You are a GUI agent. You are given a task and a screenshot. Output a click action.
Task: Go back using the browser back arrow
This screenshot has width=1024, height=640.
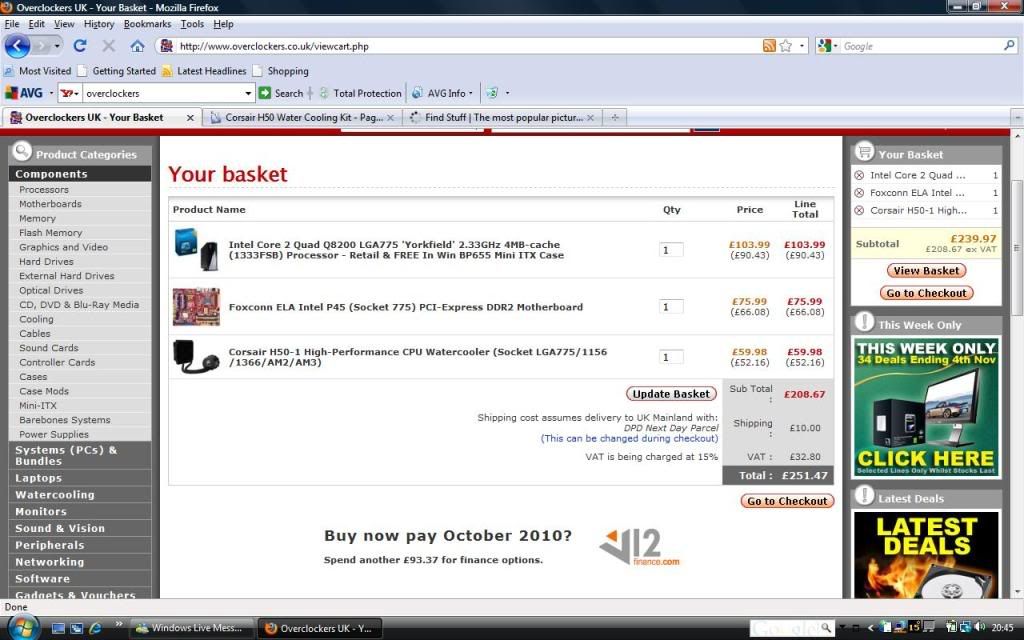click(x=17, y=46)
